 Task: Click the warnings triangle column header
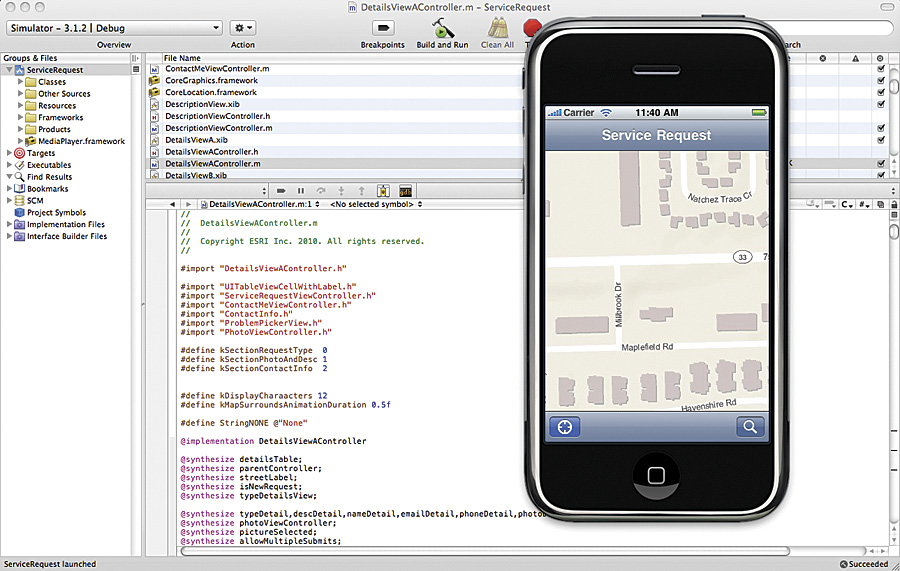pos(855,58)
